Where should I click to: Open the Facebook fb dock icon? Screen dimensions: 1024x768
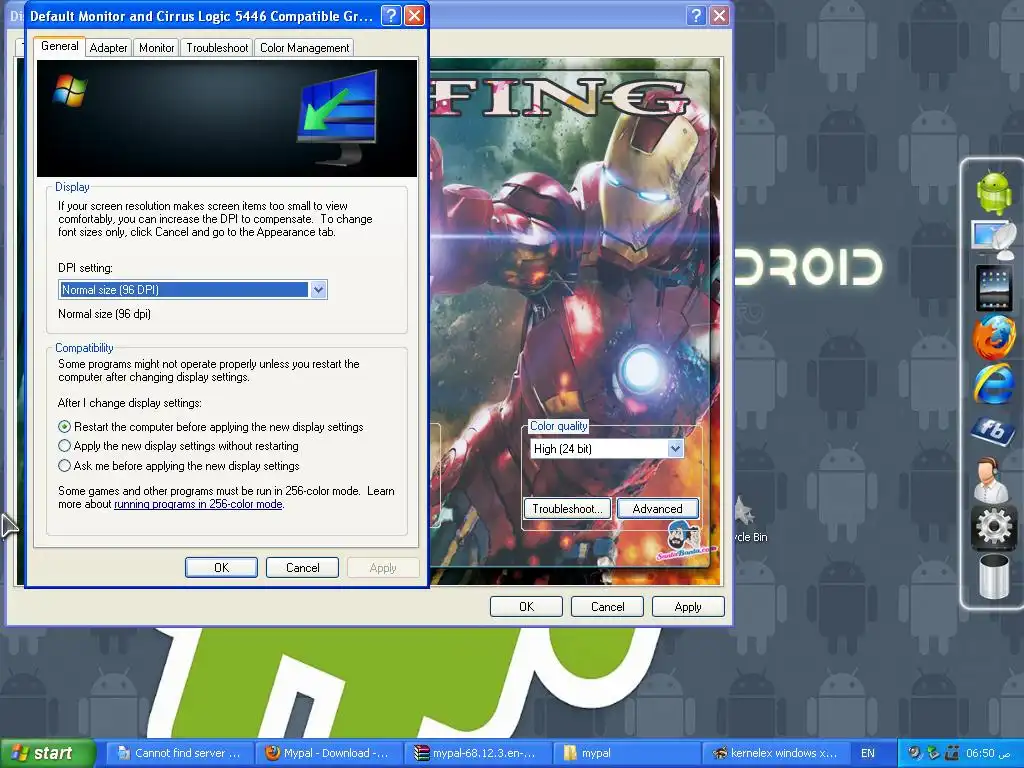(993, 430)
